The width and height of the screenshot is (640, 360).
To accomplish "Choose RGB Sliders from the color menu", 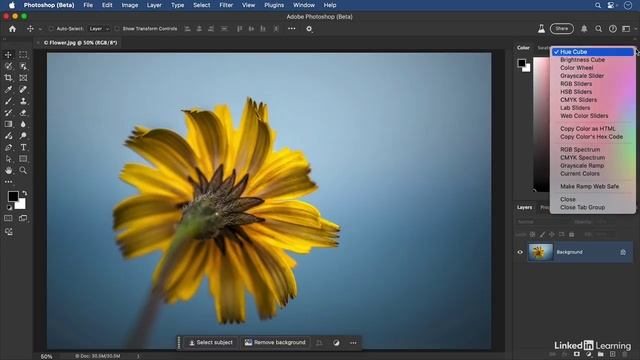I will (x=593, y=84).
